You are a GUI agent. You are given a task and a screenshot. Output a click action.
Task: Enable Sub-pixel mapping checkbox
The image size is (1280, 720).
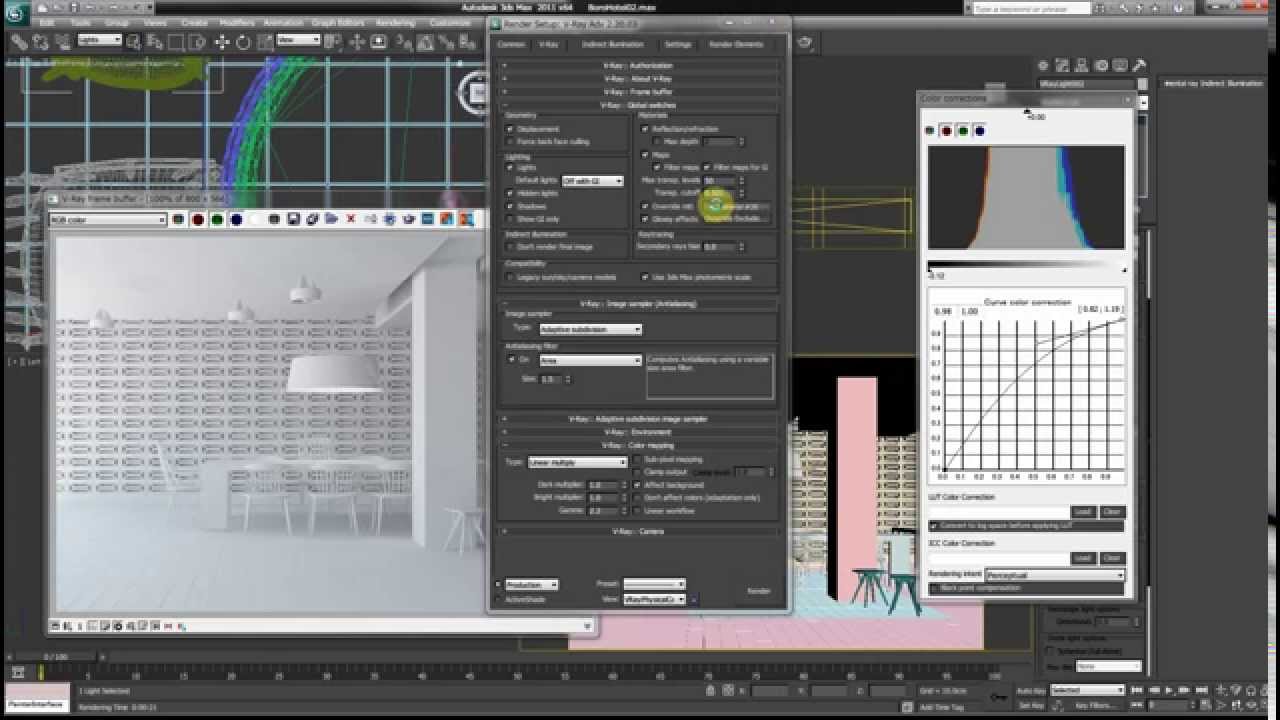click(638, 459)
